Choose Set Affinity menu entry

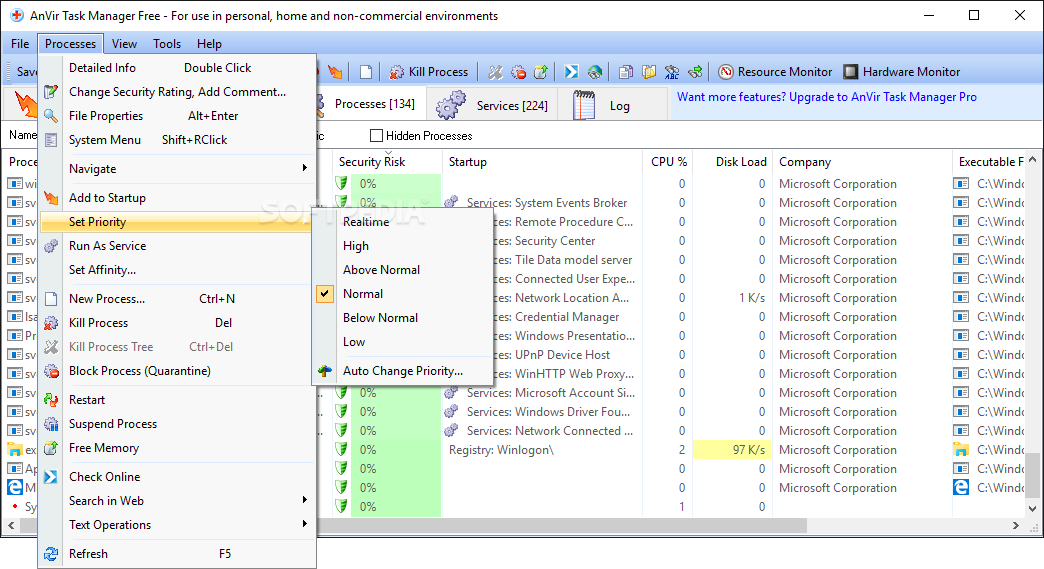point(177,270)
